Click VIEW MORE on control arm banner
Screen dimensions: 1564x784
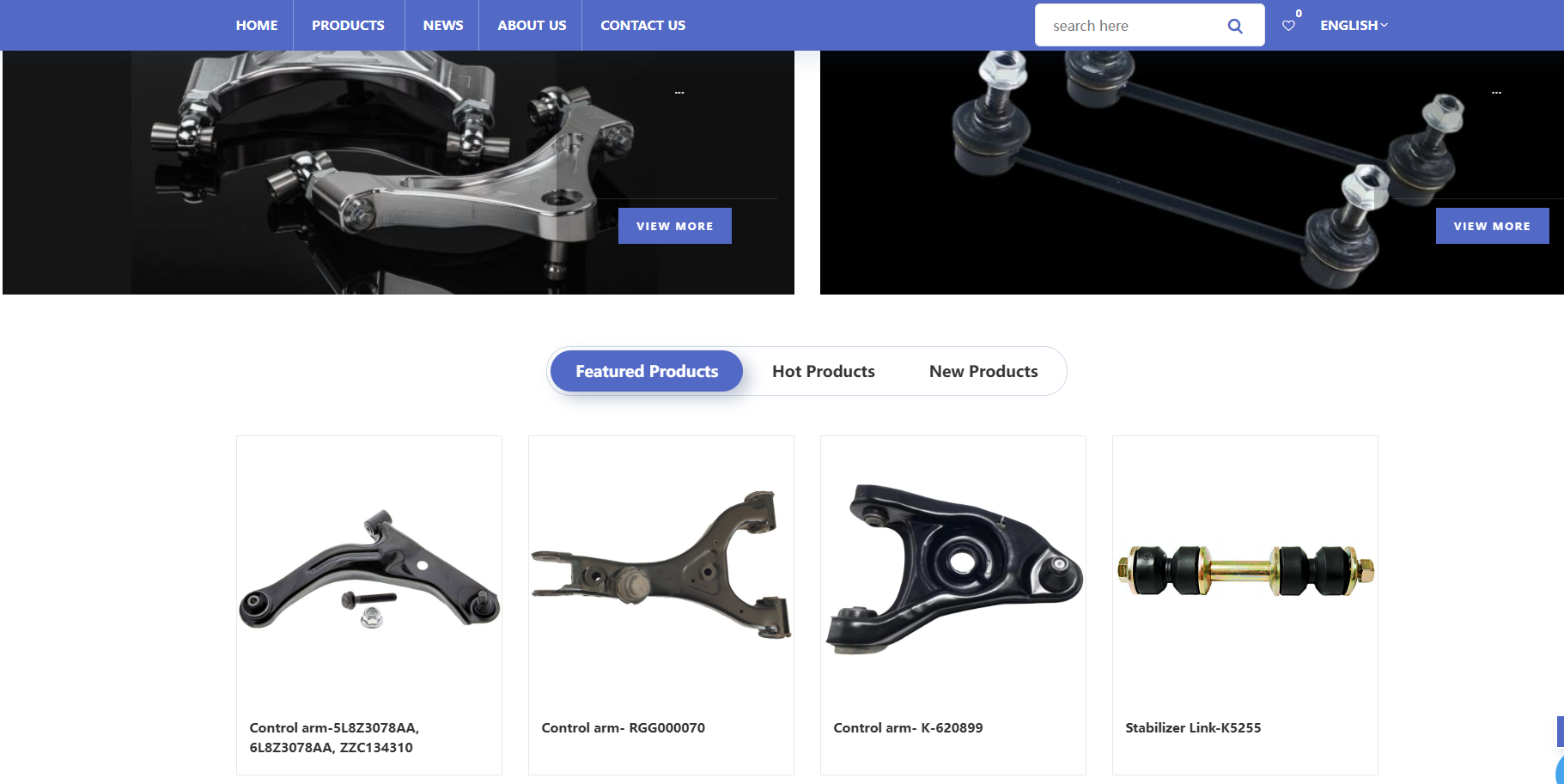coord(675,226)
